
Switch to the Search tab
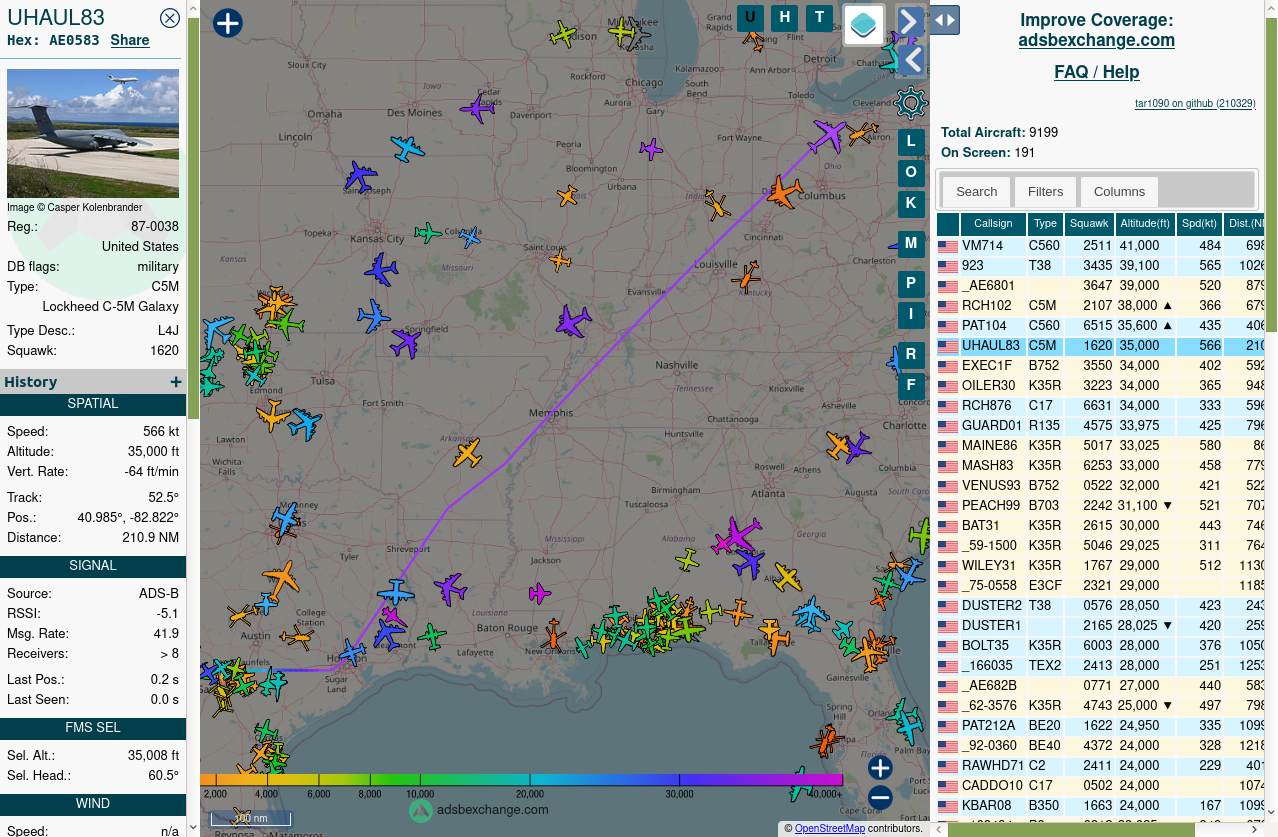(x=976, y=191)
